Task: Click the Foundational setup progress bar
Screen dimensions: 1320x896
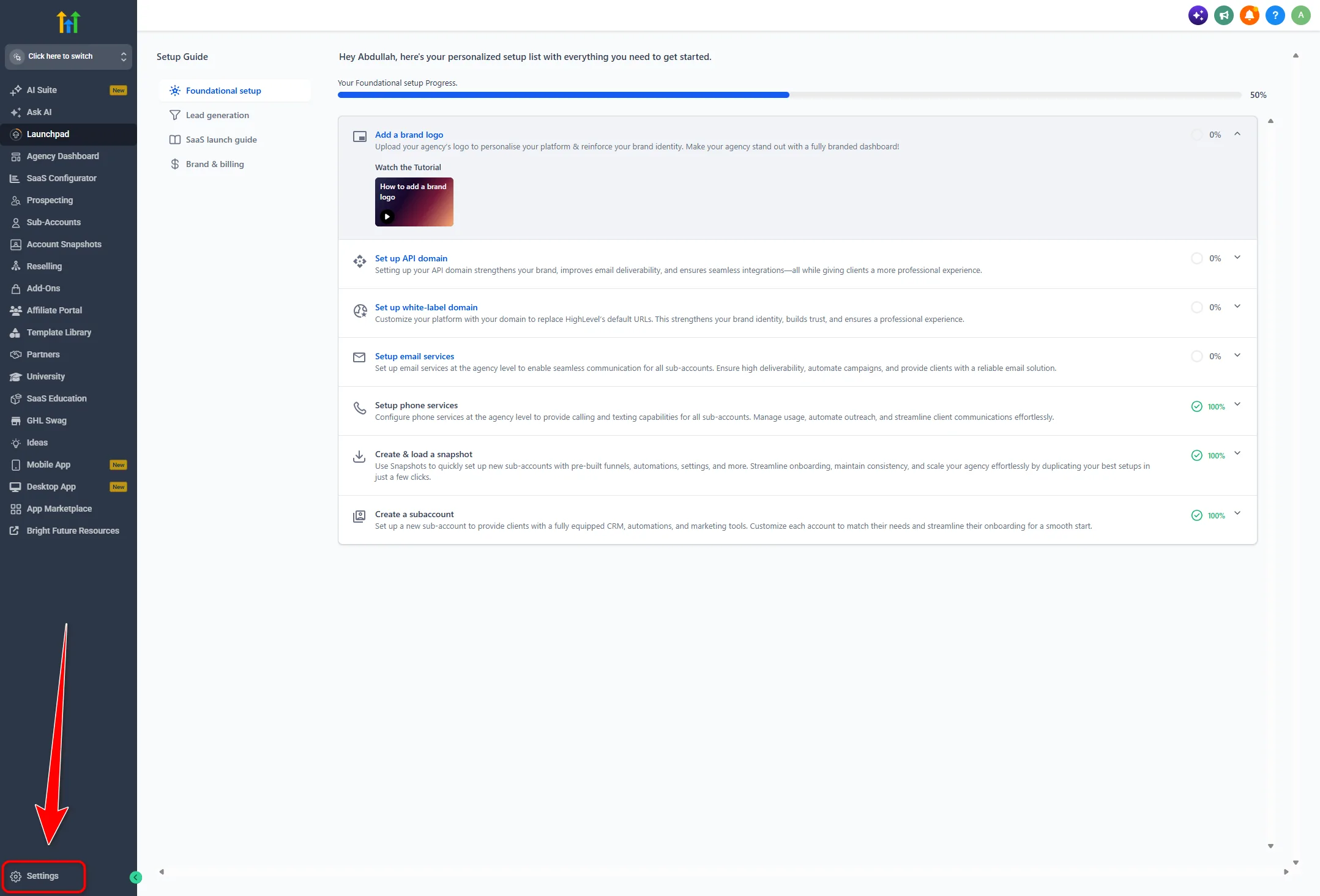Action: pyautogui.click(x=789, y=95)
